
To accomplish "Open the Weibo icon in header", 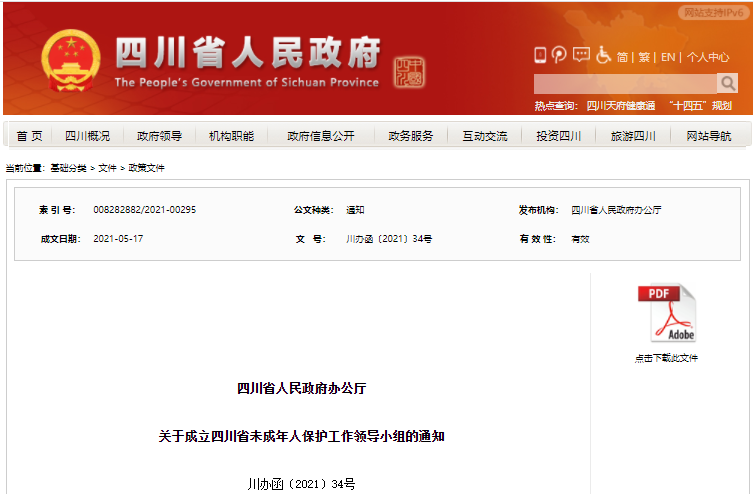I will (559, 56).
